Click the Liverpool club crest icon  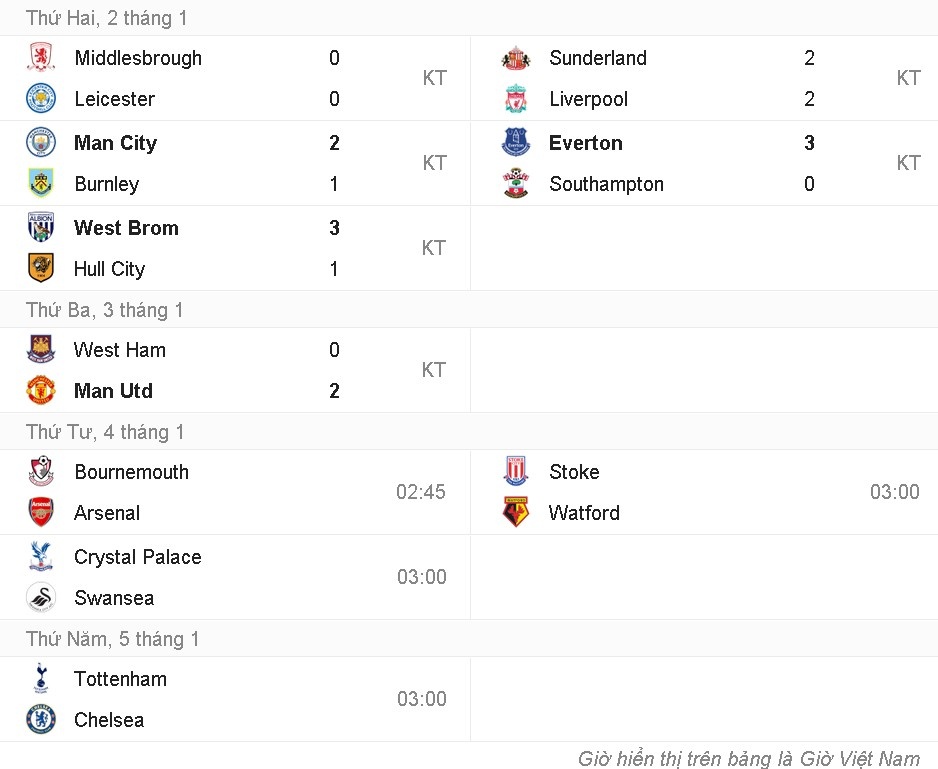[516, 99]
